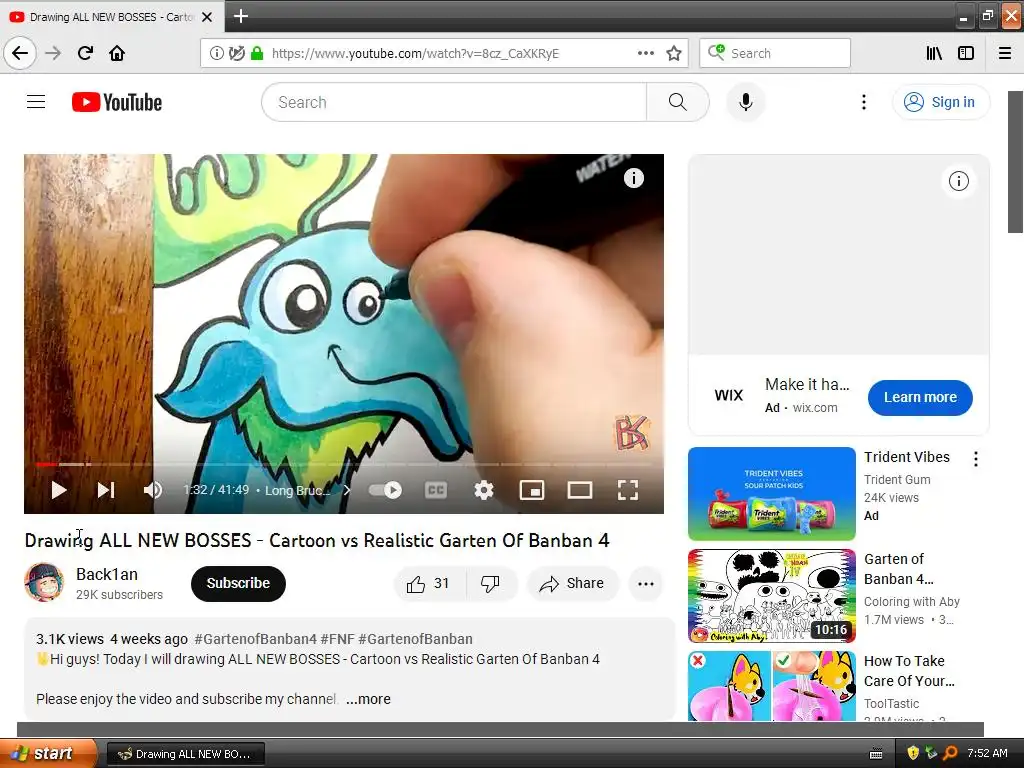Open the page actions three-dot menu
The width and height of the screenshot is (1024, 768).
pyautogui.click(x=646, y=53)
